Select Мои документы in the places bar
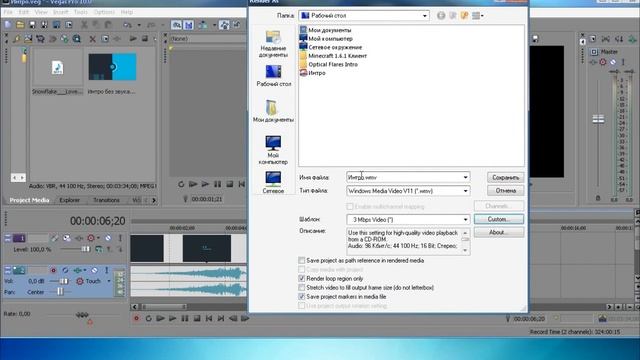This screenshot has height=360, width=640. coord(273,111)
